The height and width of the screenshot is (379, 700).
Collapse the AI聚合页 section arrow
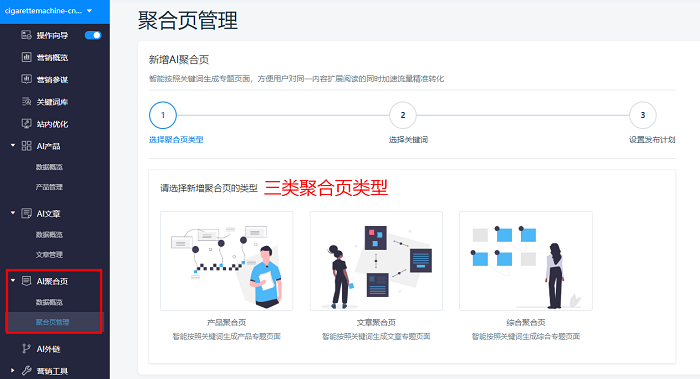[x=13, y=280]
